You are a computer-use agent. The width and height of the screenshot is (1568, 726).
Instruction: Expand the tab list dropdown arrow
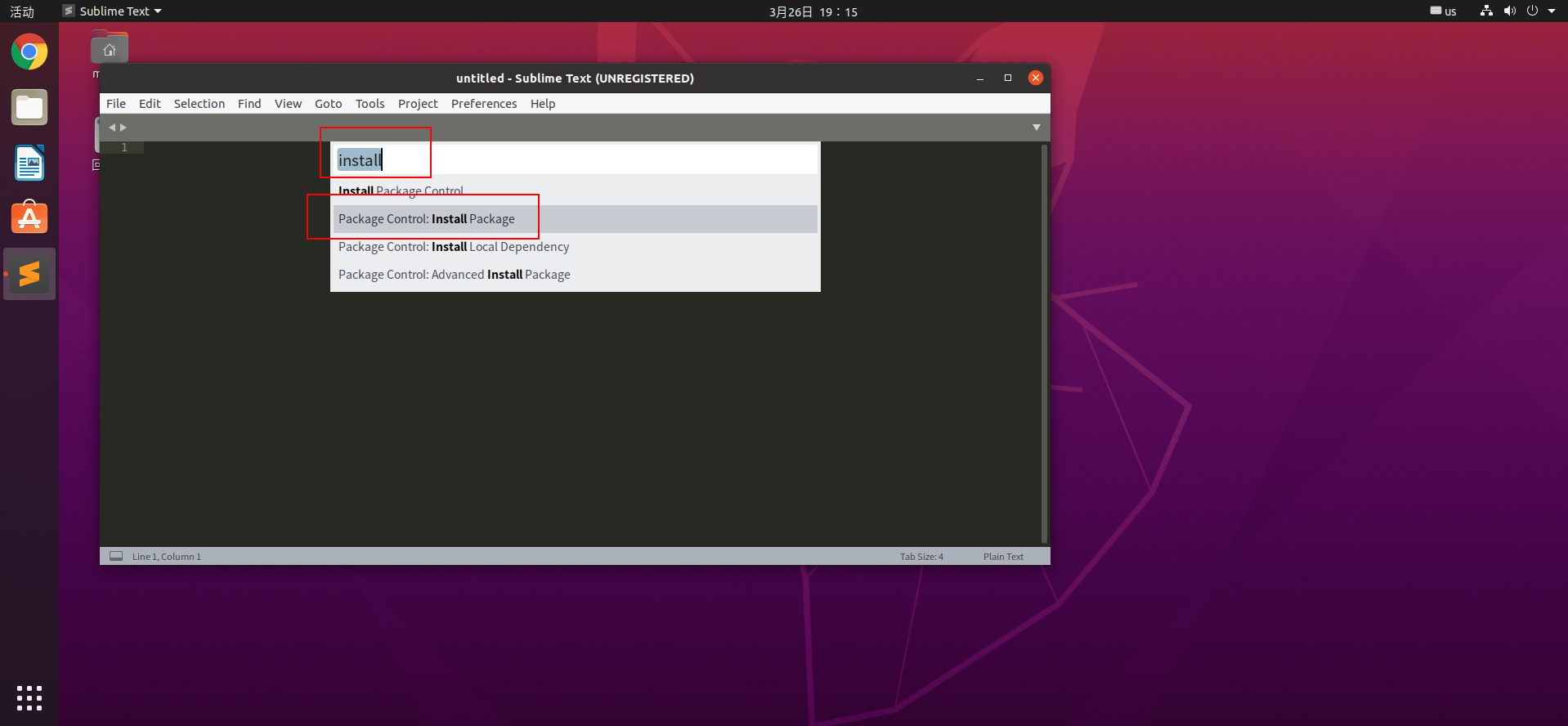pyautogui.click(x=1037, y=128)
